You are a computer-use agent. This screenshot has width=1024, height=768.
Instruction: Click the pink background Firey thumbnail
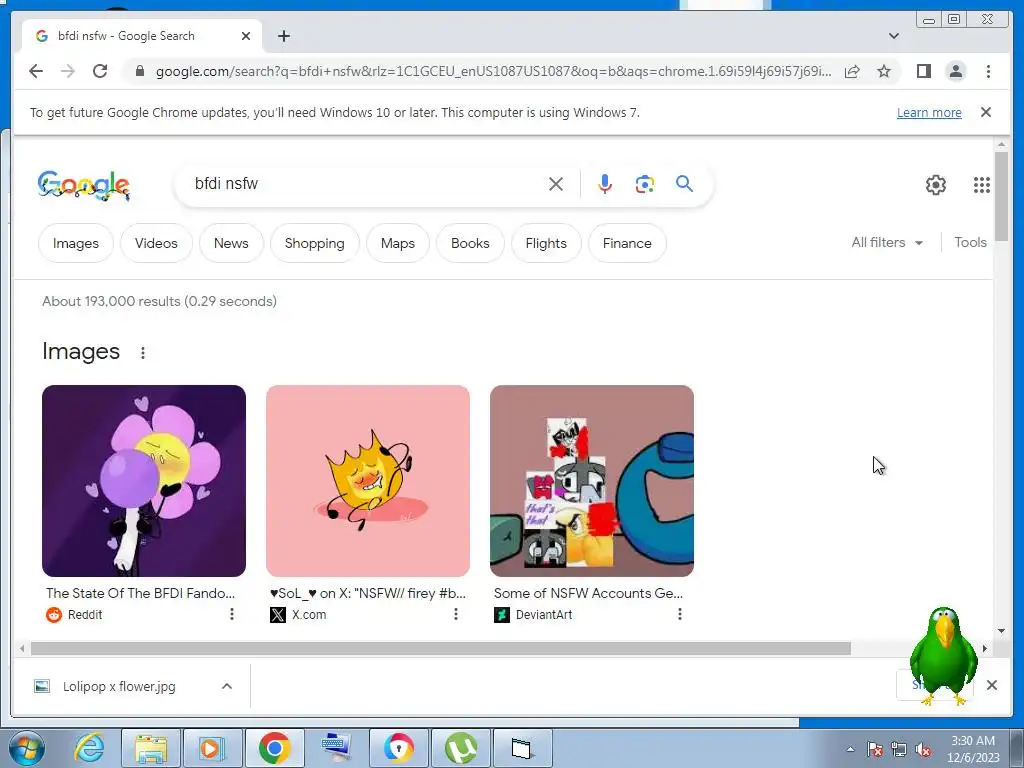(368, 481)
